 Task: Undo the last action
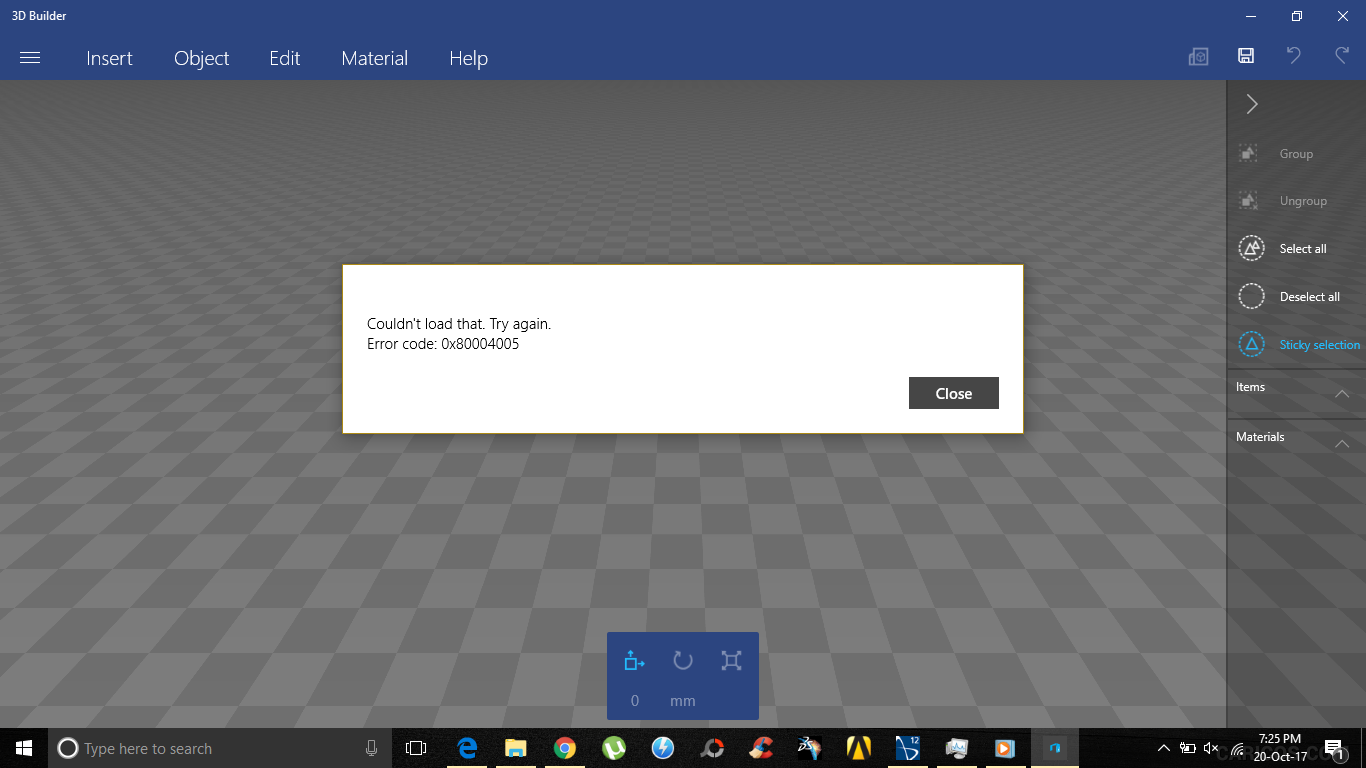coord(1294,56)
